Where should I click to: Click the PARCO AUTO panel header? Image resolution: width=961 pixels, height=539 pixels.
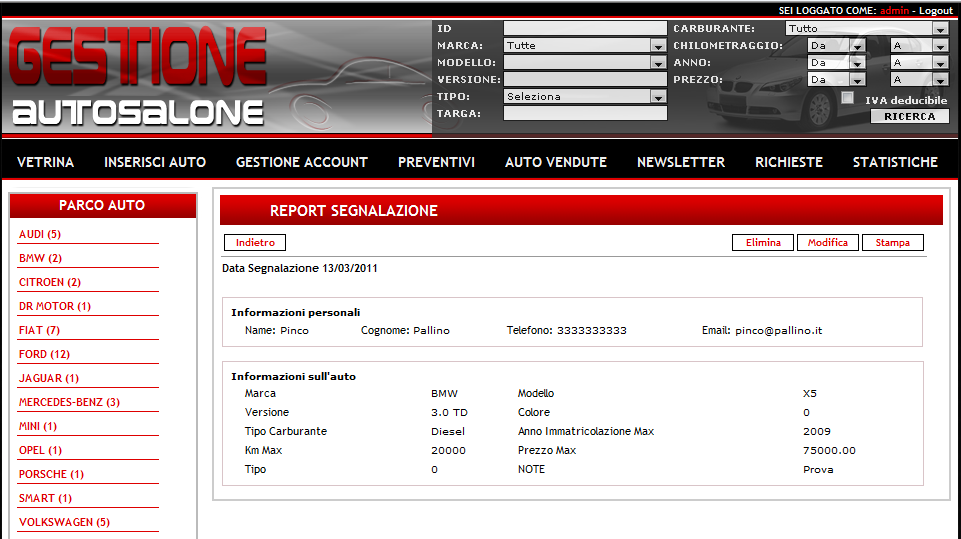(102, 205)
